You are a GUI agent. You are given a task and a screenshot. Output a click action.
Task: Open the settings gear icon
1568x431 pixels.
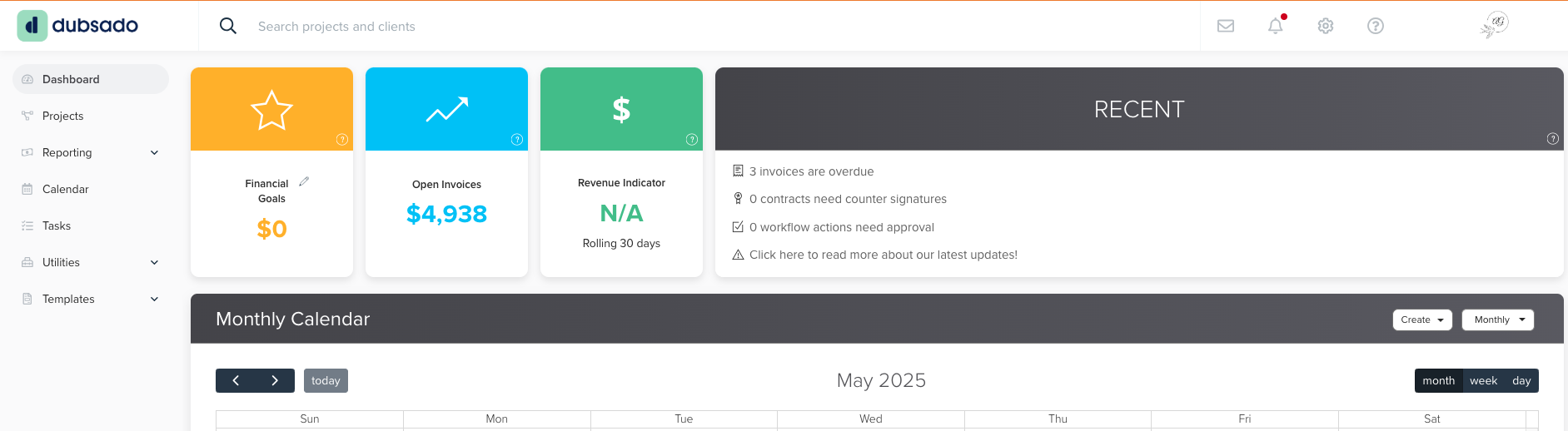(1326, 26)
